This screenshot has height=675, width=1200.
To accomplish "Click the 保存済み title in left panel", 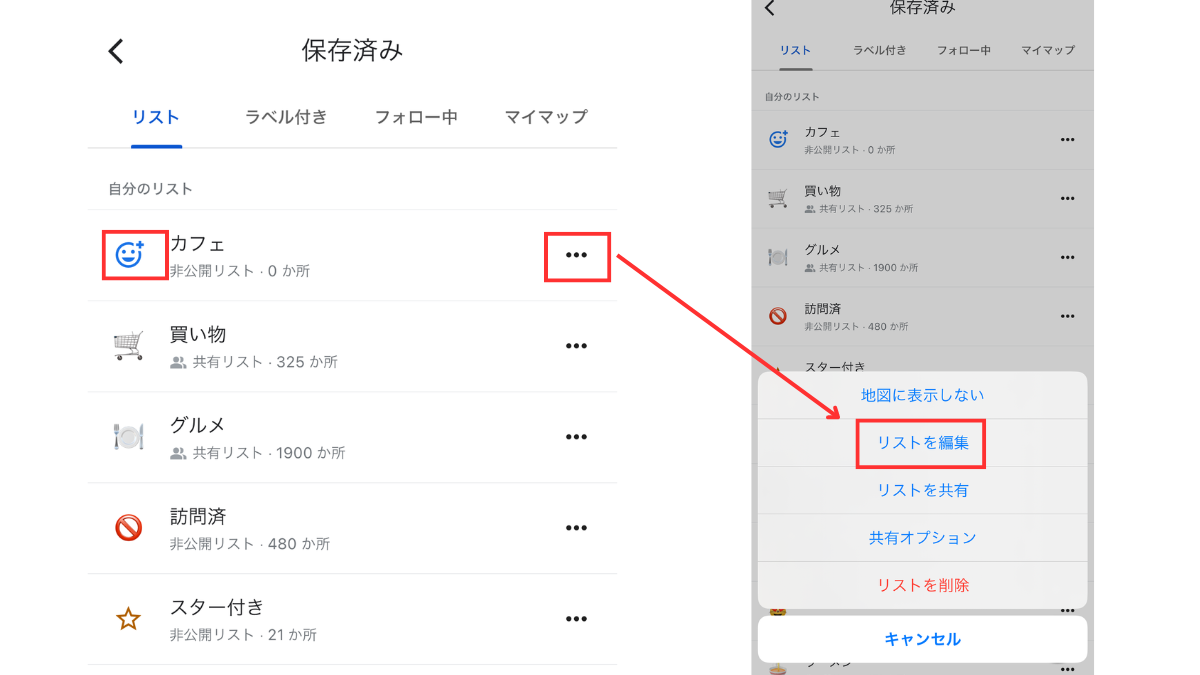I will 352,51.
